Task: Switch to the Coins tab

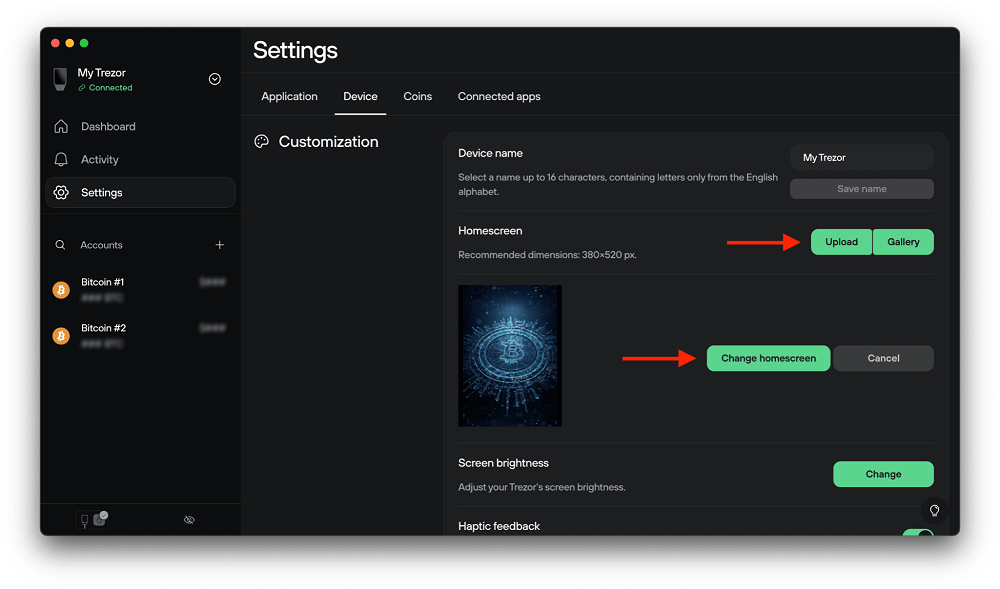Action: tap(418, 96)
